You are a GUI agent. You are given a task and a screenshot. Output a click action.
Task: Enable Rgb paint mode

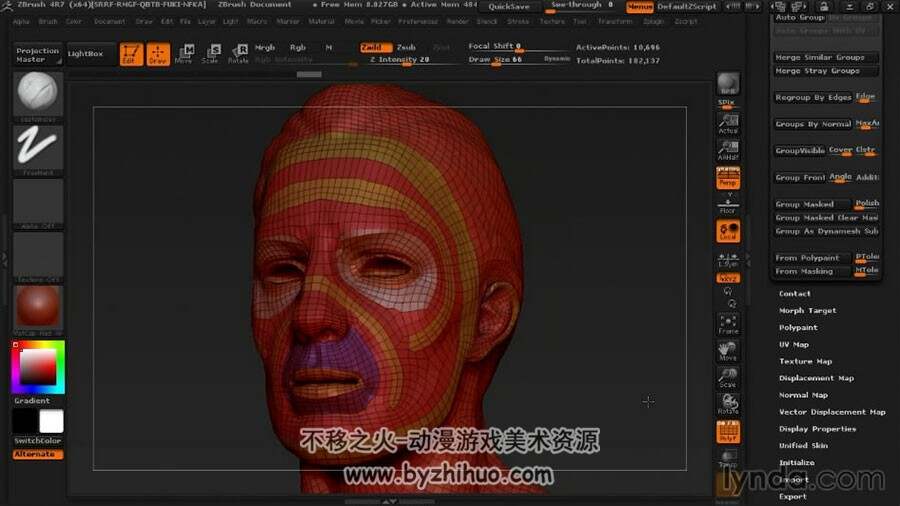297,48
